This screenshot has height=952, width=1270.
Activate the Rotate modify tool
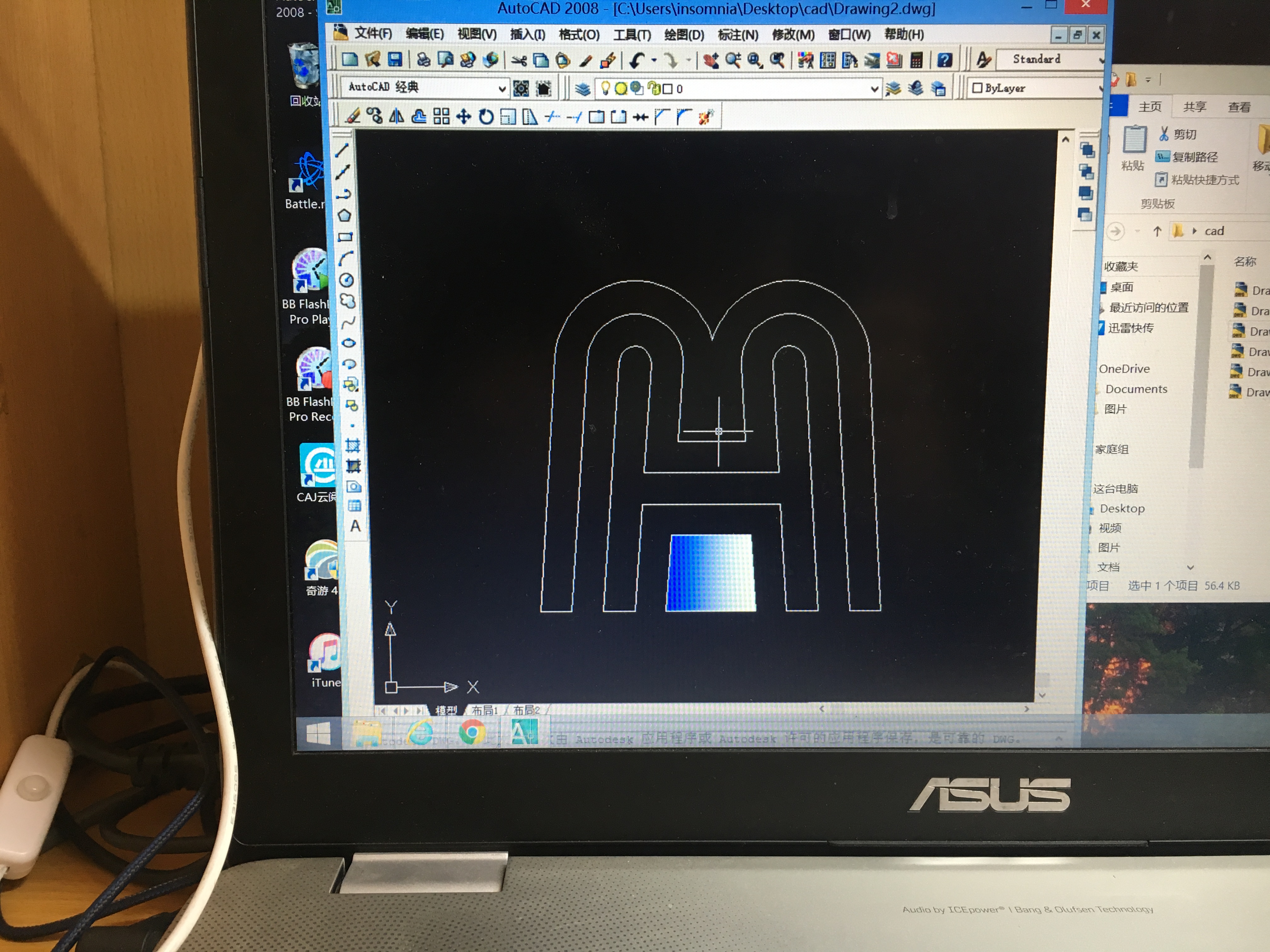point(486,117)
